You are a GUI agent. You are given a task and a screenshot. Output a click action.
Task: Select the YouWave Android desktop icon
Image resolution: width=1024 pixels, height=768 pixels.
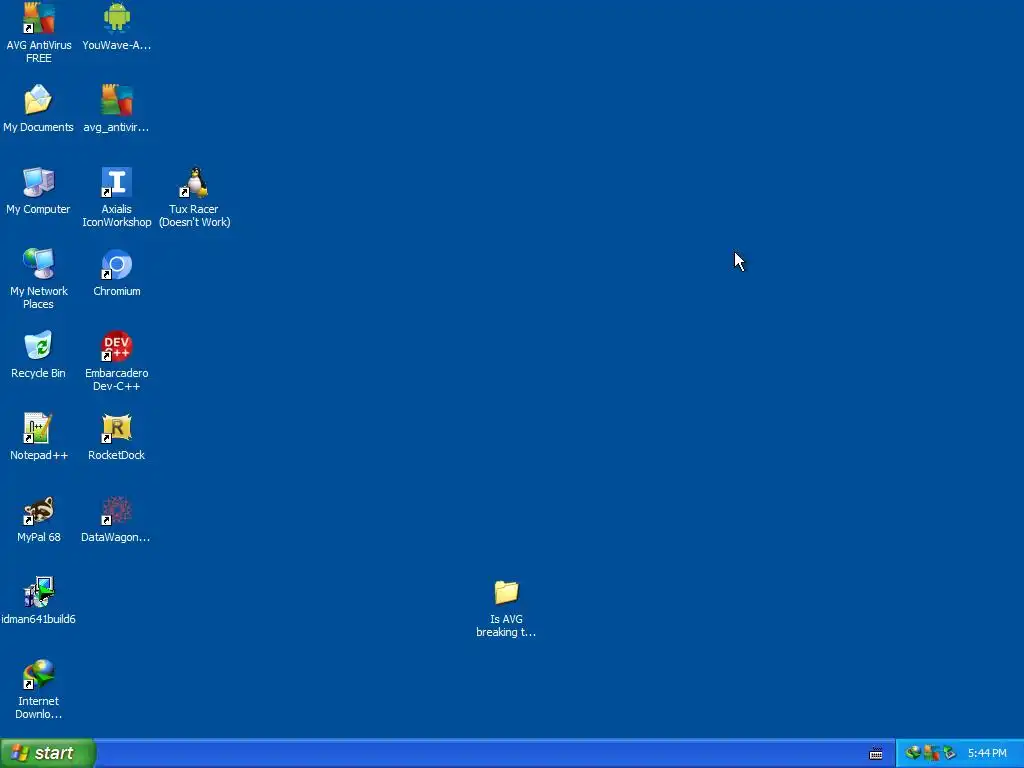117,18
